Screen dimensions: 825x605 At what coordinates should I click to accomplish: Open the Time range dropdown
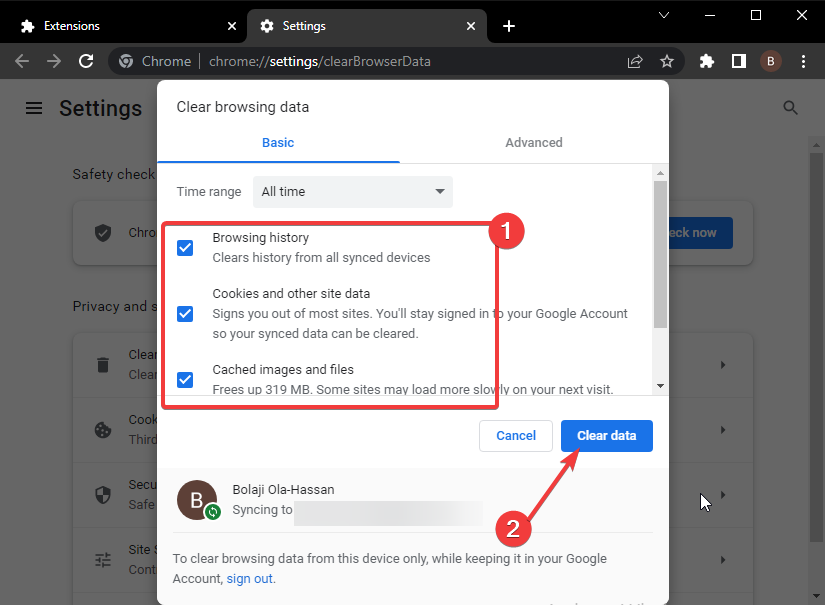click(352, 192)
